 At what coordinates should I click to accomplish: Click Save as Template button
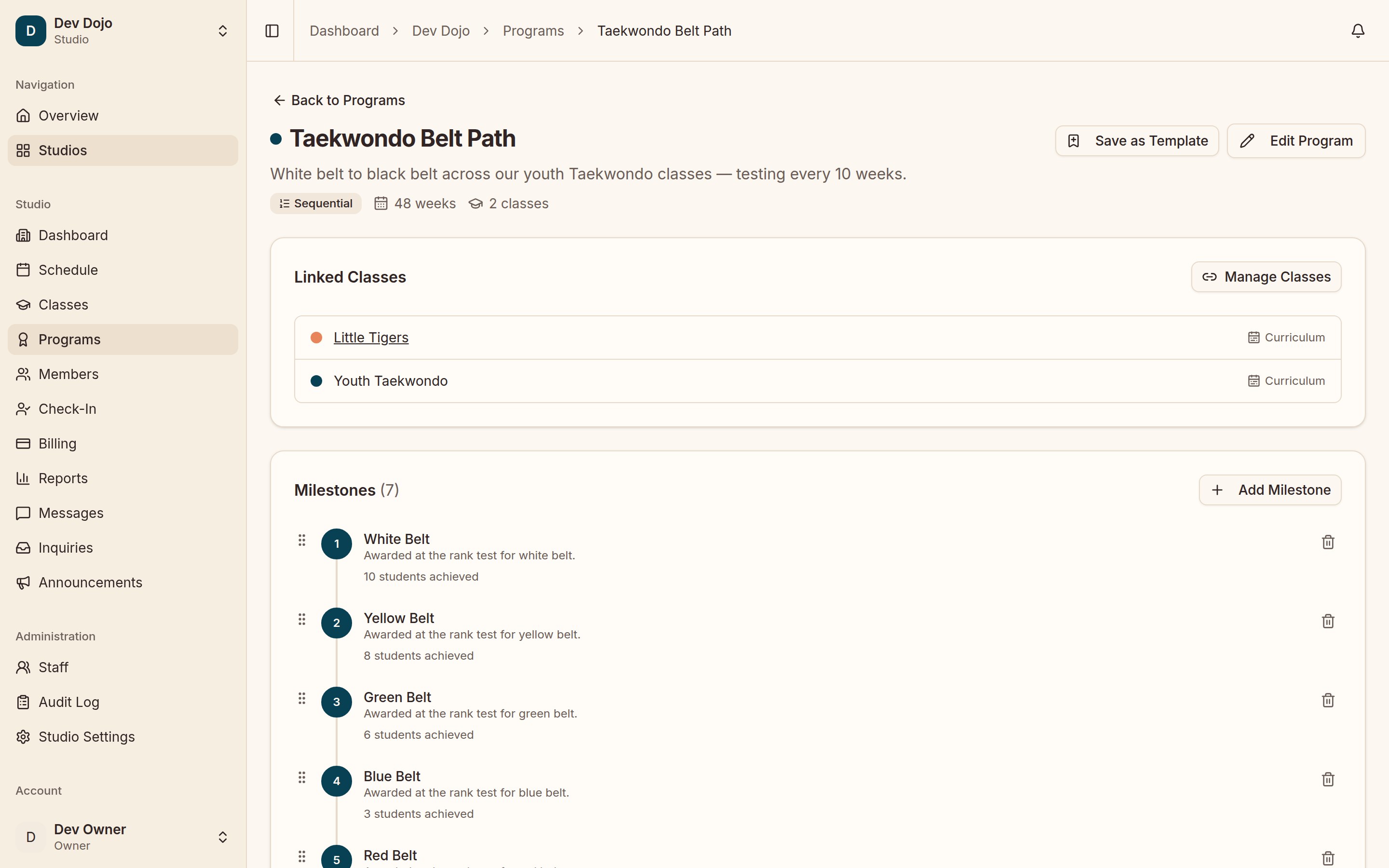coord(1136,141)
